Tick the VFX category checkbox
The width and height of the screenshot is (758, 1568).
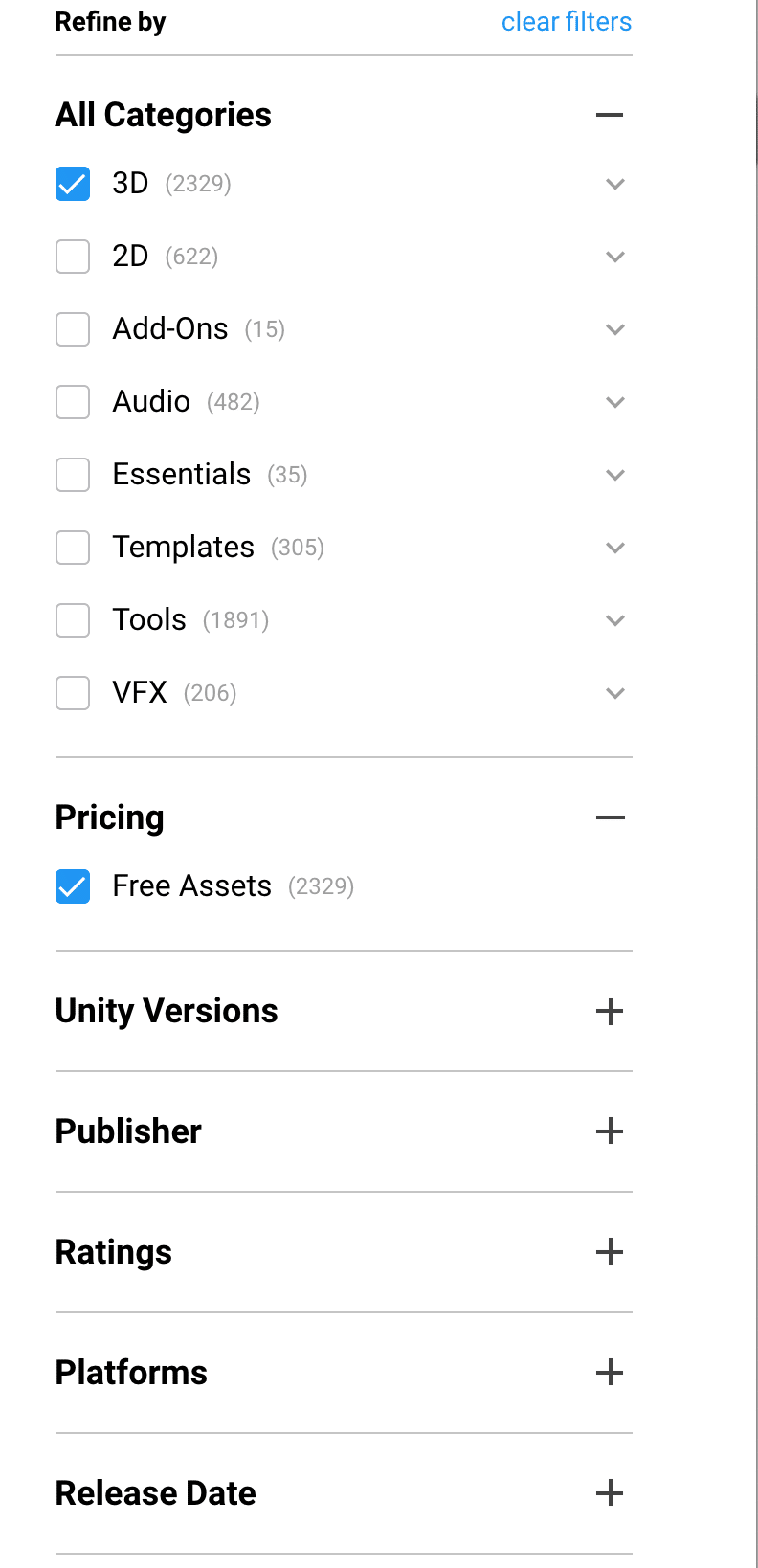pyautogui.click(x=73, y=693)
